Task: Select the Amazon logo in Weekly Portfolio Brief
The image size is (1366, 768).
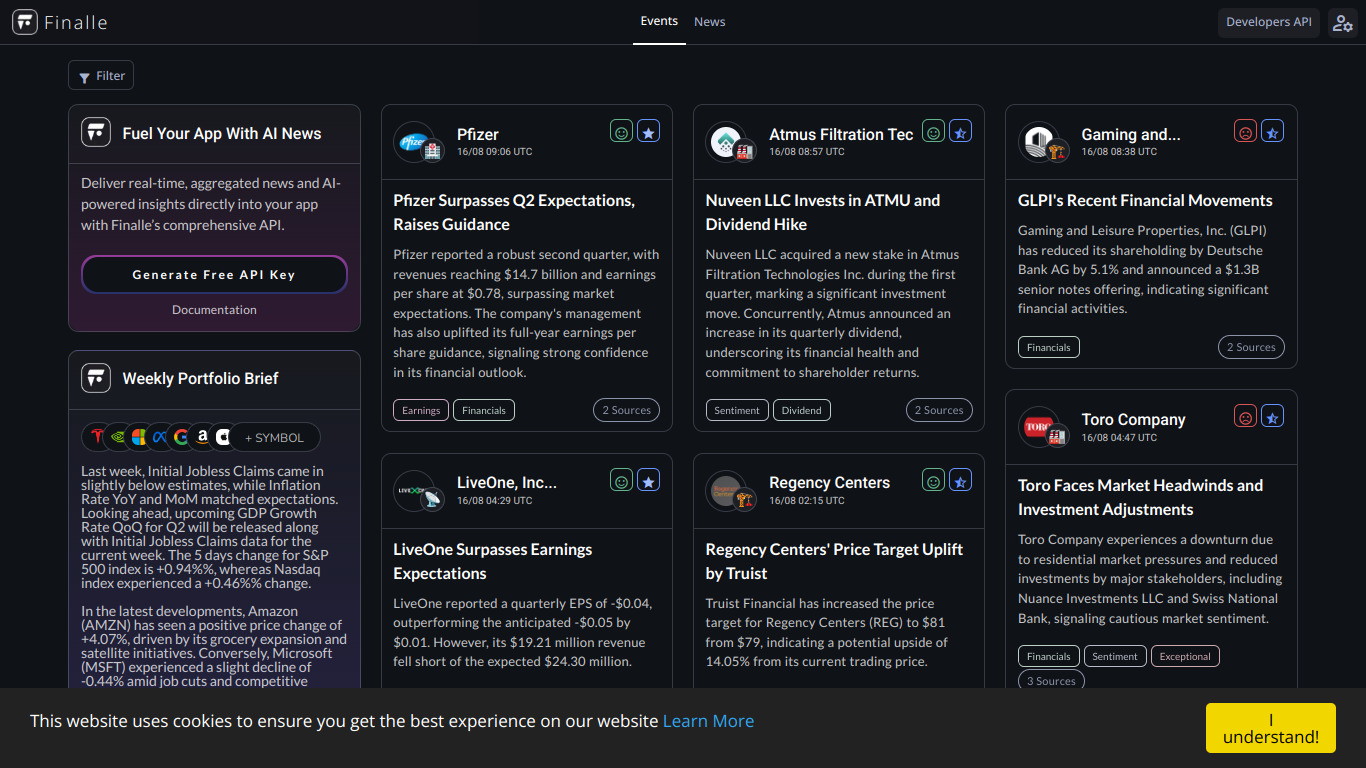Action: coord(202,437)
